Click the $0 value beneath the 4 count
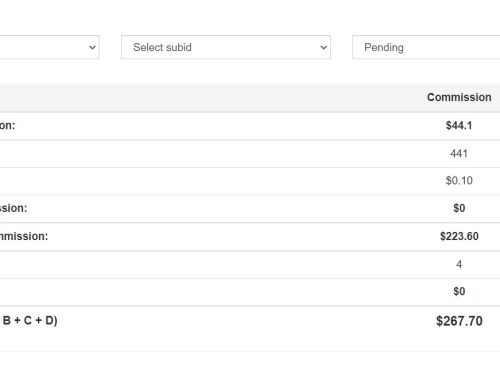 459,292
